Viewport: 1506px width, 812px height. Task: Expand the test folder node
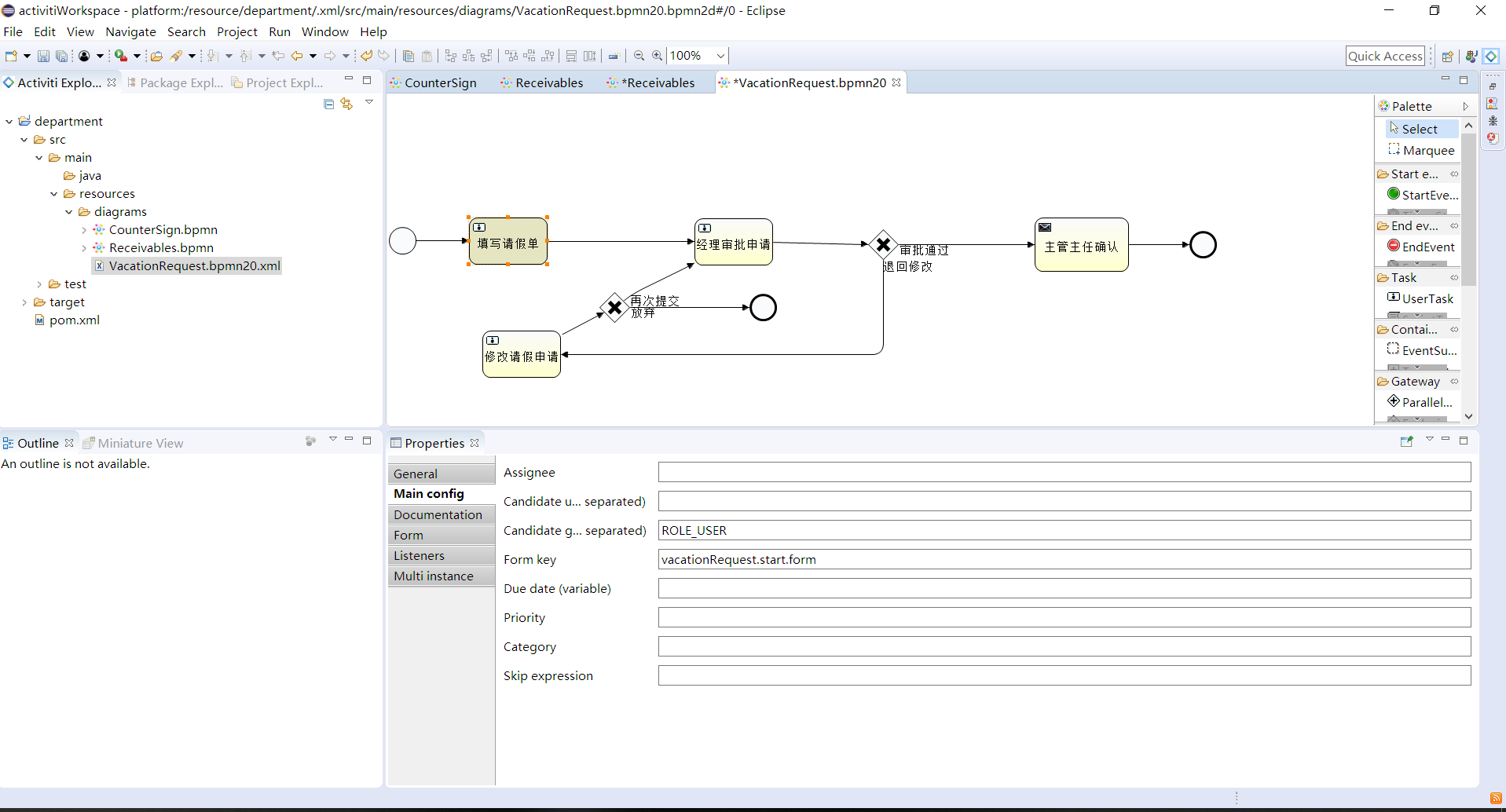tap(39, 283)
